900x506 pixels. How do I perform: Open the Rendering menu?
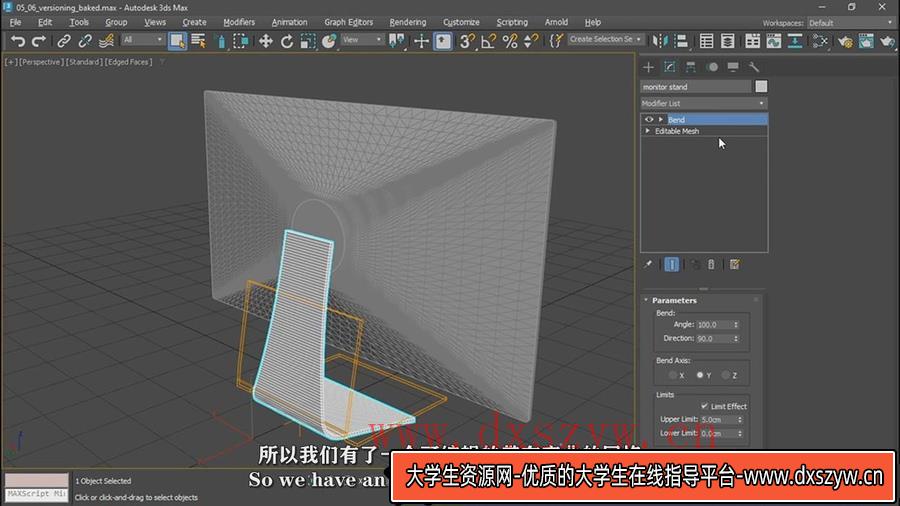click(408, 22)
